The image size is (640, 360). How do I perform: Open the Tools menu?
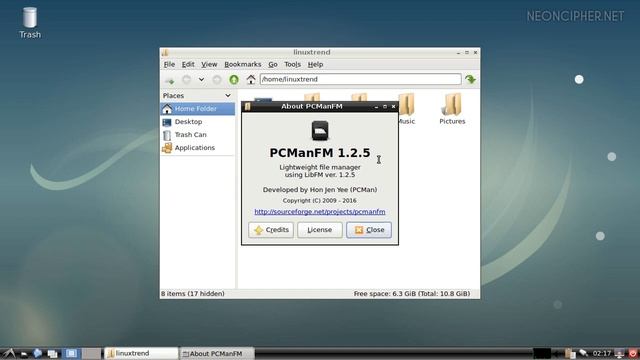click(x=292, y=64)
